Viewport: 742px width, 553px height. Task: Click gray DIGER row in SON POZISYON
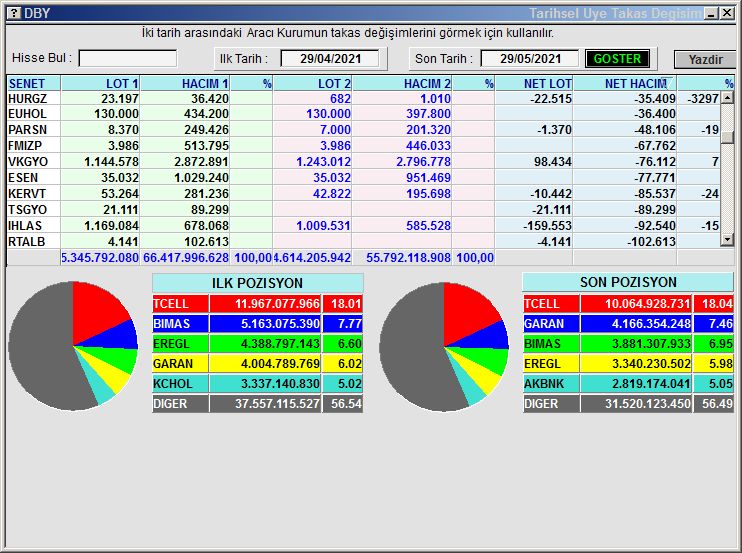[628, 404]
